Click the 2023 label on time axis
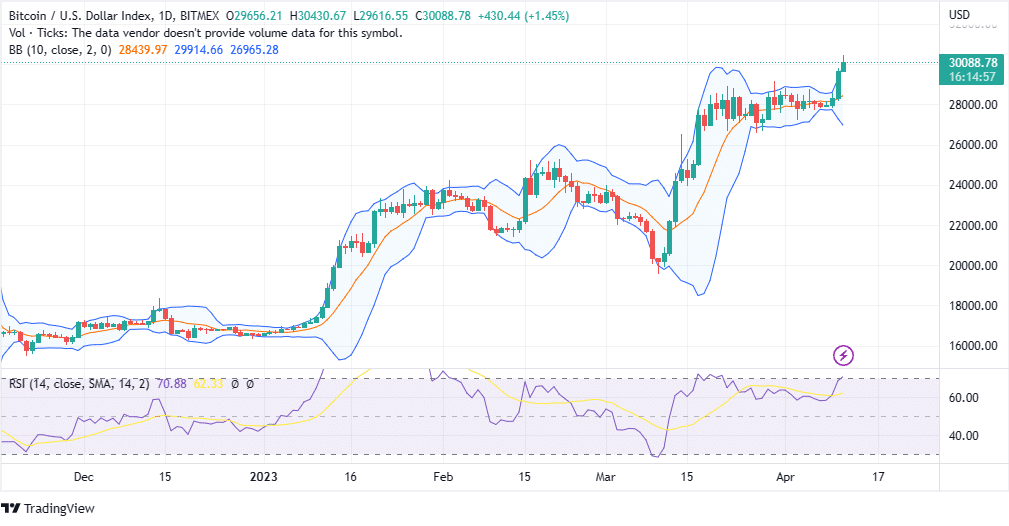Image resolution: width=1009 pixels, height=526 pixels. 263,477
